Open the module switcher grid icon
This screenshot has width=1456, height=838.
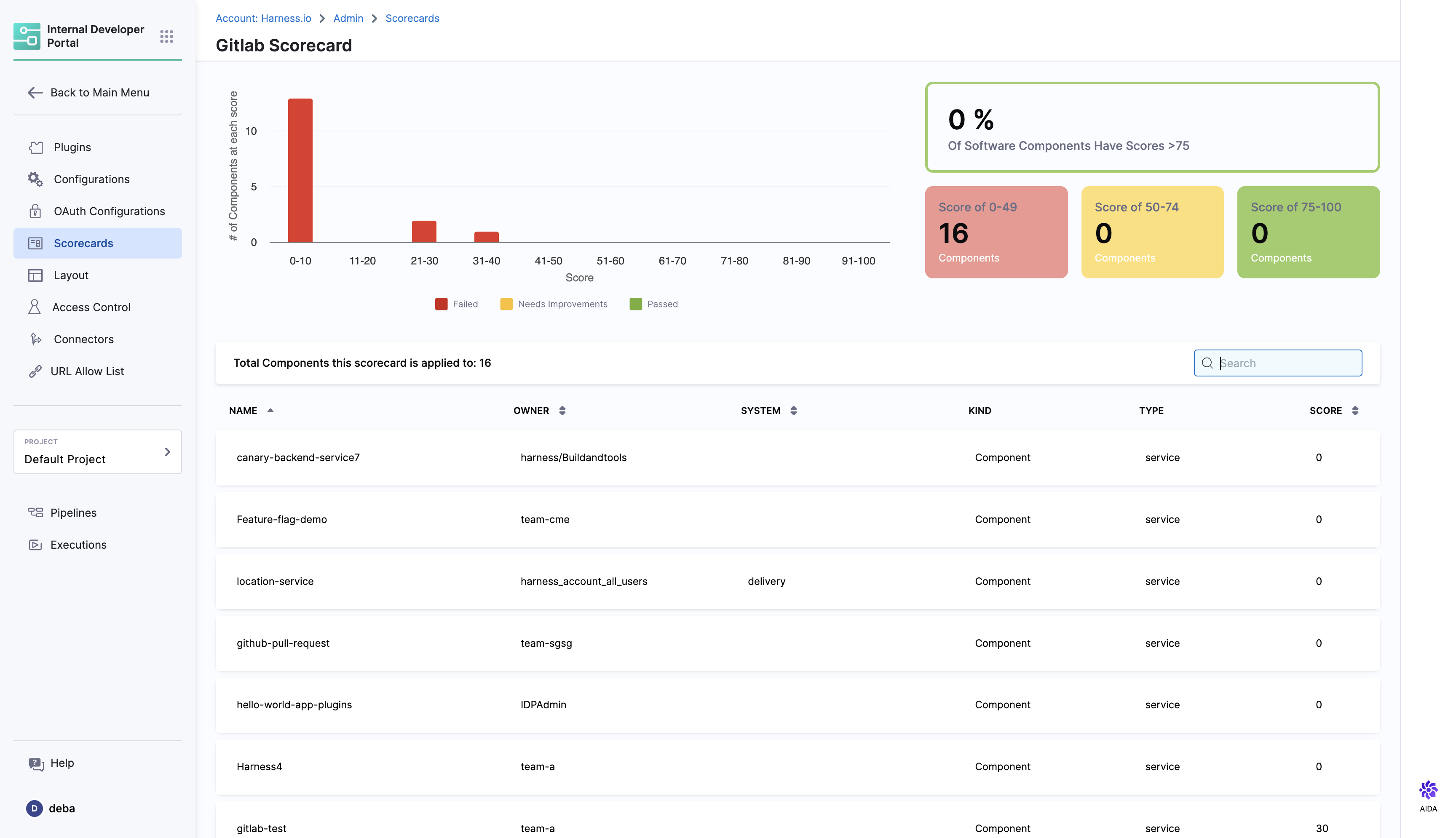166,36
